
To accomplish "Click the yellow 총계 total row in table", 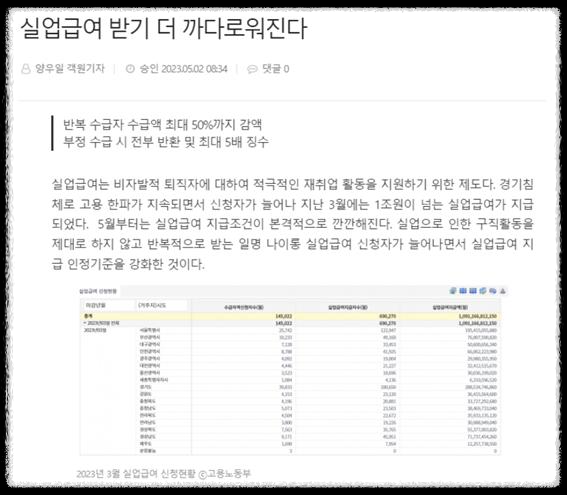I will coord(290,316).
